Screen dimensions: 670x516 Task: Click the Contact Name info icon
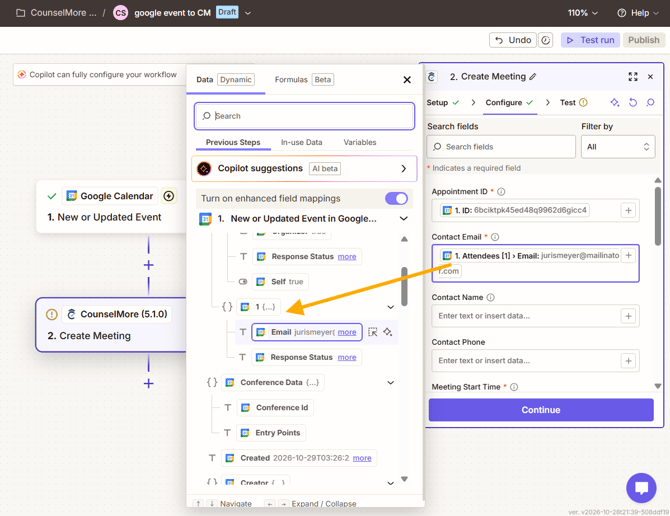(491, 297)
